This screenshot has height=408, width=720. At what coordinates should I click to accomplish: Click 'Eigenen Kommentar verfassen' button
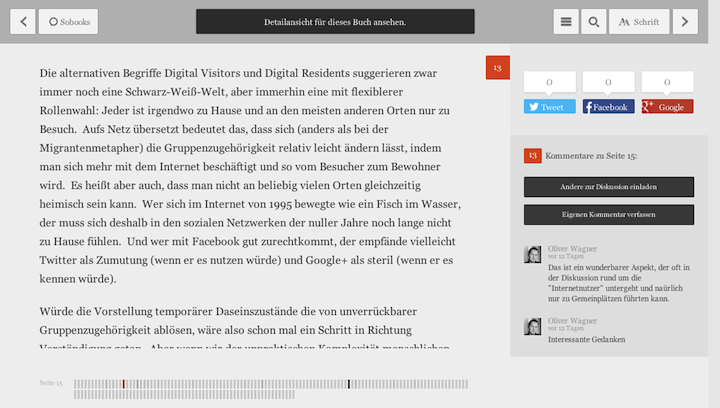tap(608, 214)
